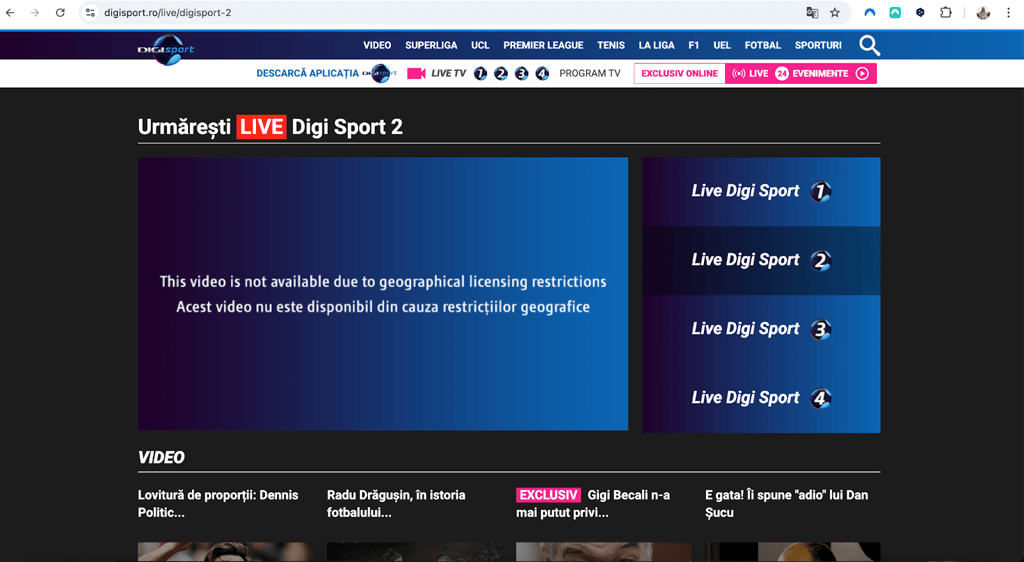Click the Digi Sport app logo beside Descarcă
Screen dimensions: 1024x562
(379, 73)
